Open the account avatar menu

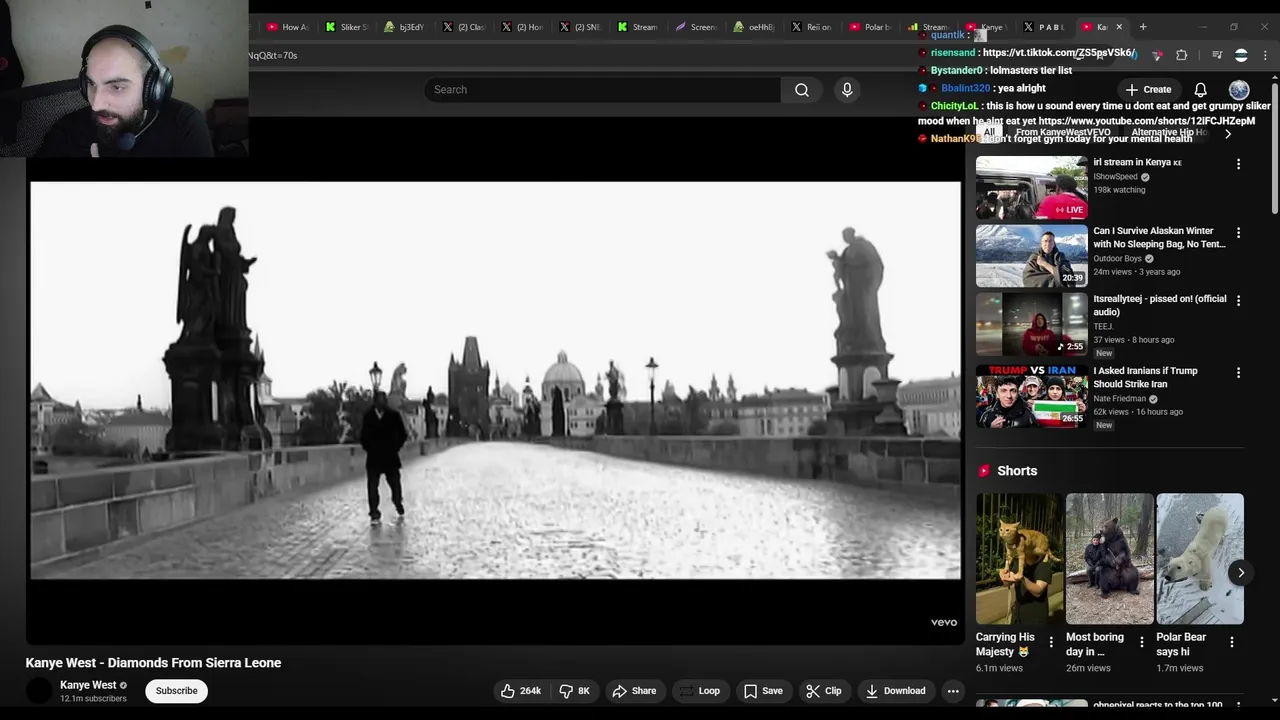[1239, 89]
